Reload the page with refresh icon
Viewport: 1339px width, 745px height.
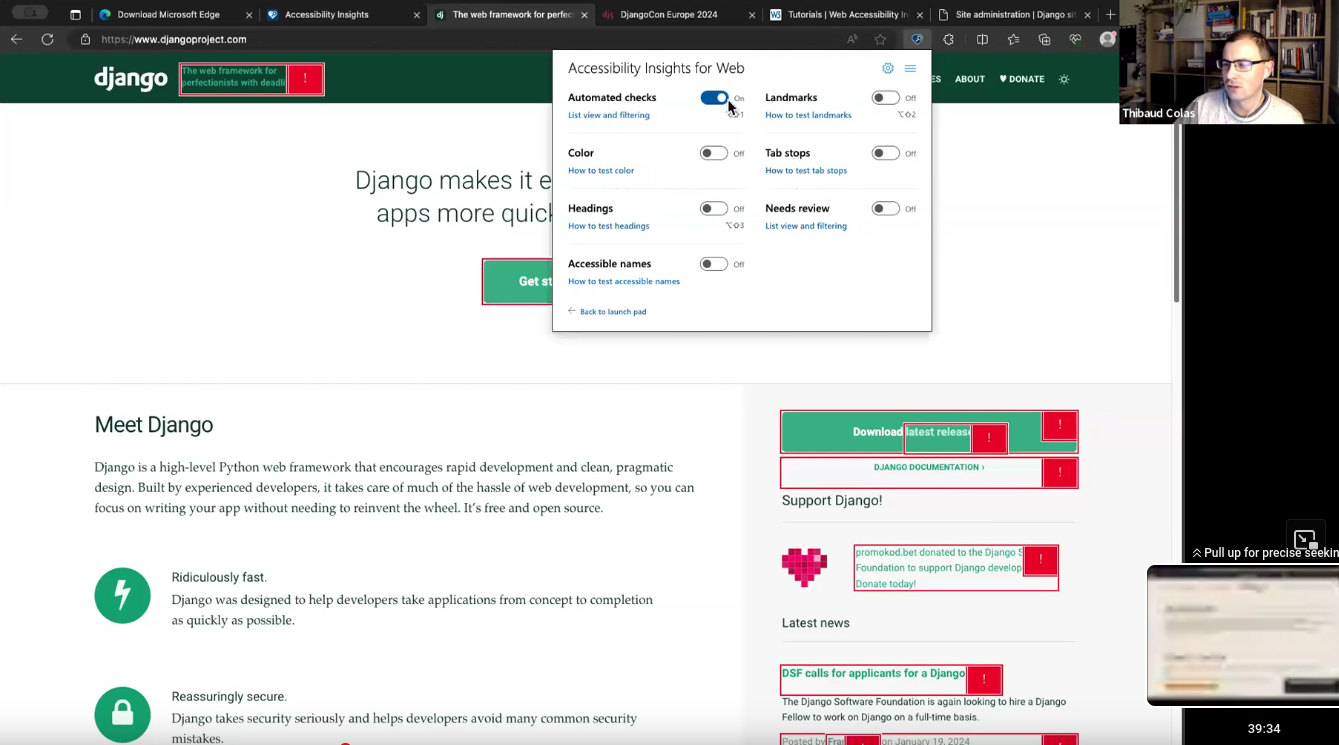coord(47,39)
